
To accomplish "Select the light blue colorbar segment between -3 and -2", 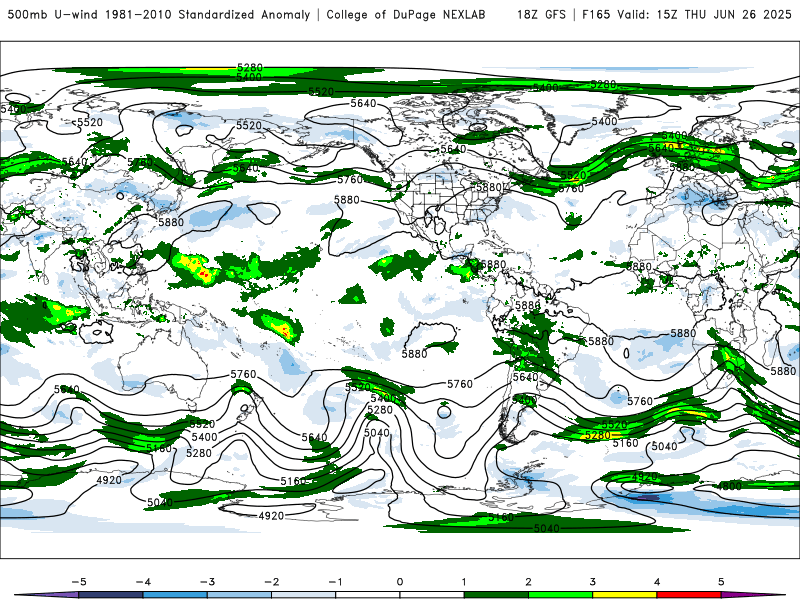I will click(x=239, y=595).
